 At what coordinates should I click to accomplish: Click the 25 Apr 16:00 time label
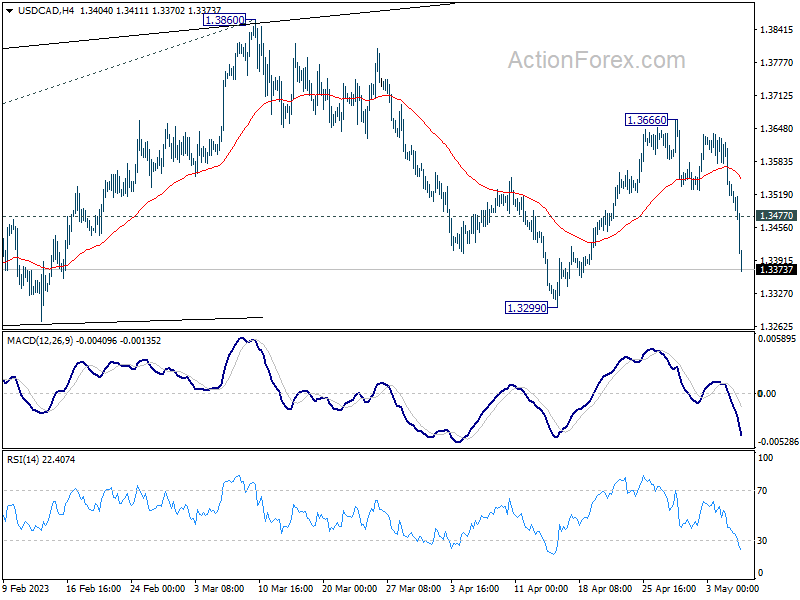[x=669, y=588]
